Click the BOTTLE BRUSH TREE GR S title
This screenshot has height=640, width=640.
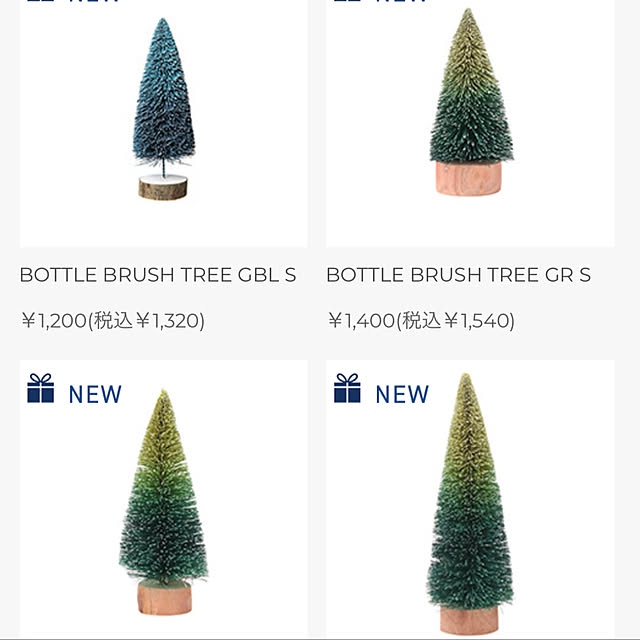(x=458, y=275)
